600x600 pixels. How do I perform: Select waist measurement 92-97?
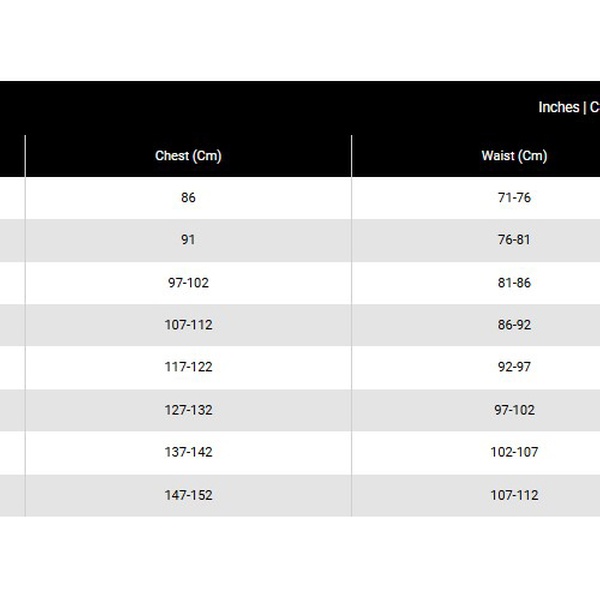(514, 367)
